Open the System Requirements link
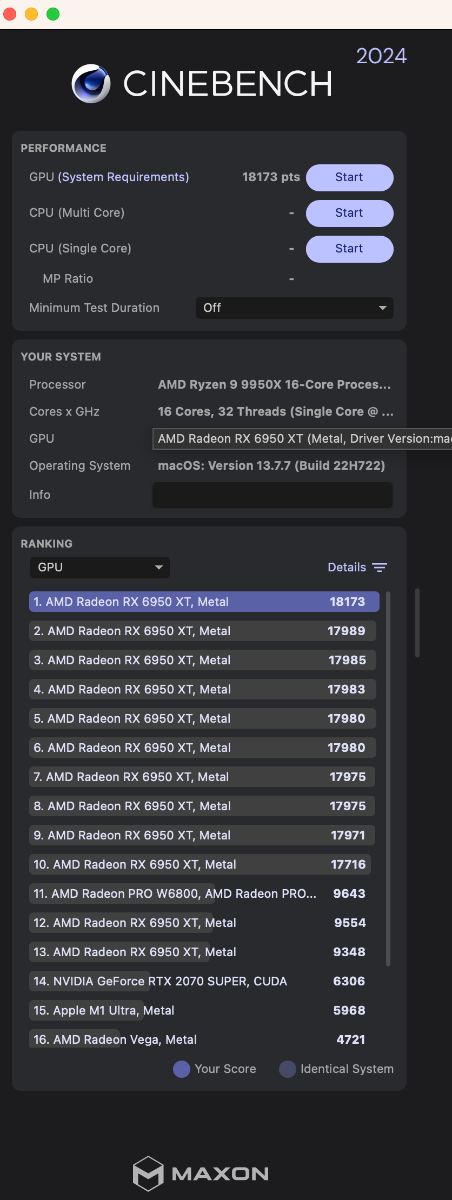 [123, 177]
